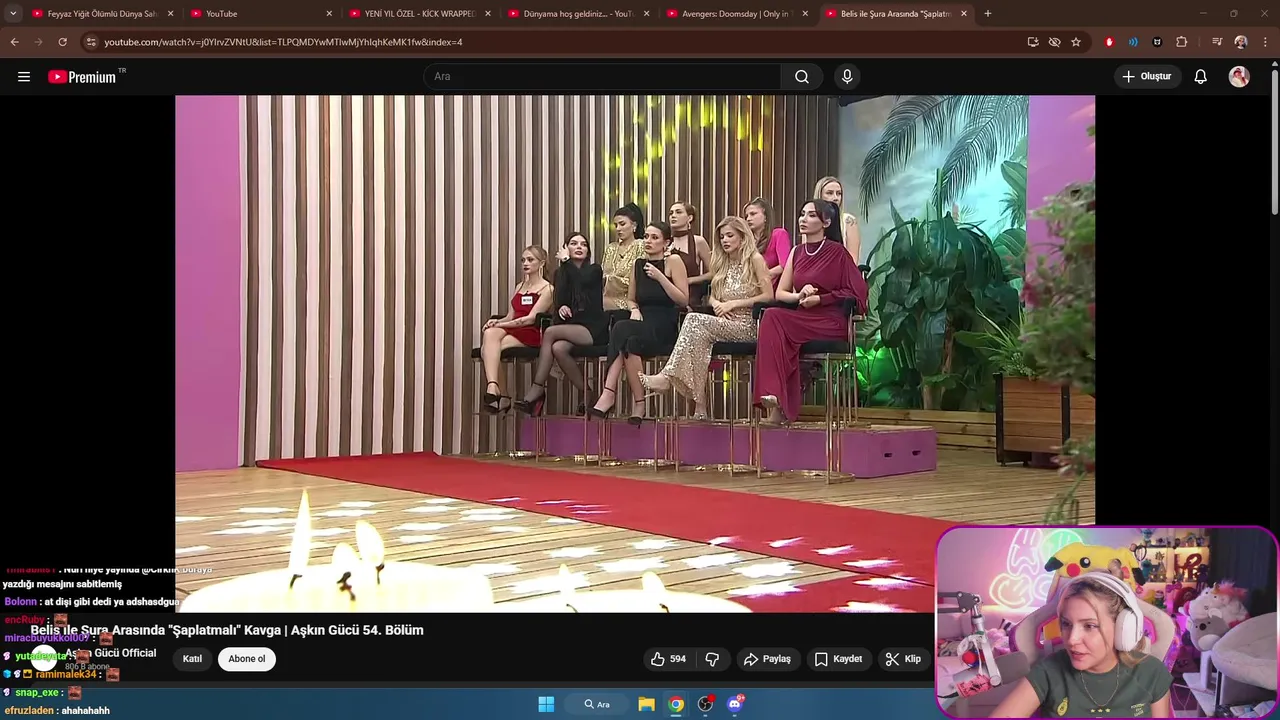Save the video with Kaydet
This screenshot has width=1280, height=720.
pyautogui.click(x=838, y=659)
